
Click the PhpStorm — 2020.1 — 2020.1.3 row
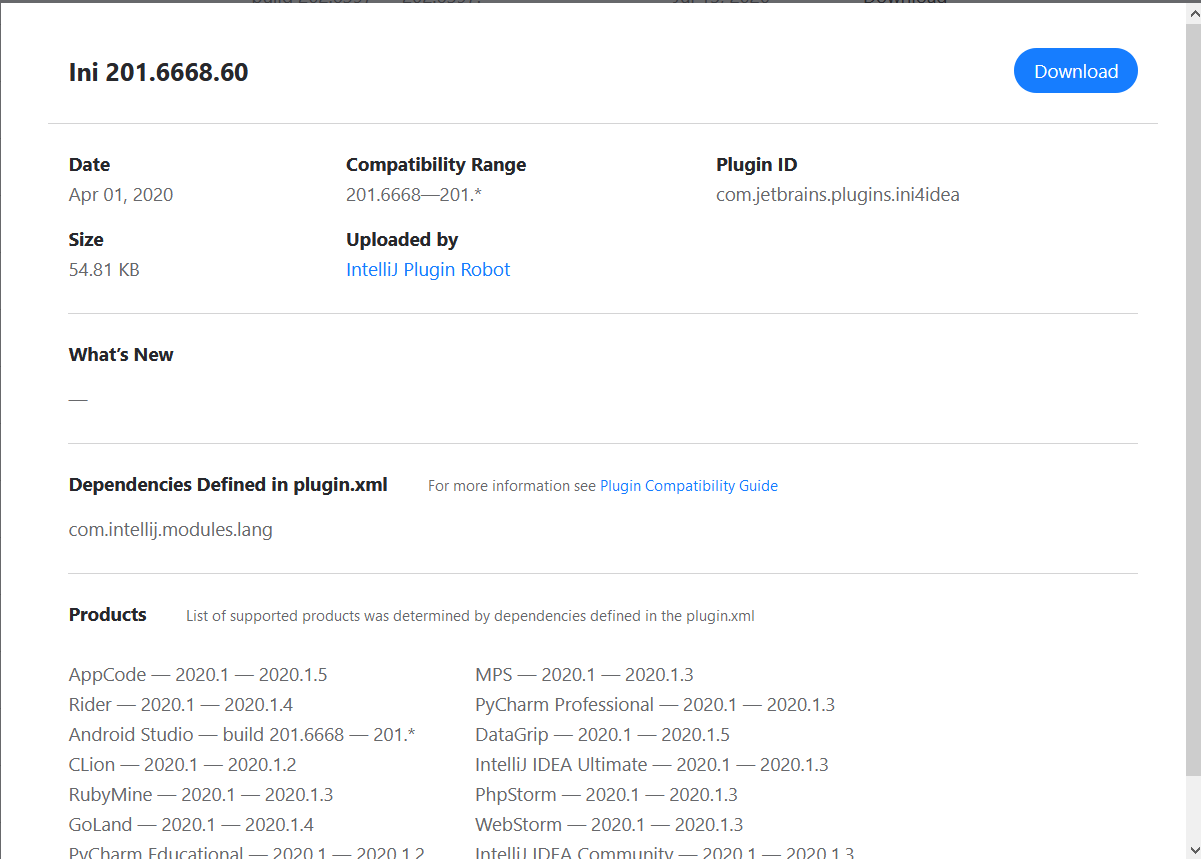tap(606, 795)
